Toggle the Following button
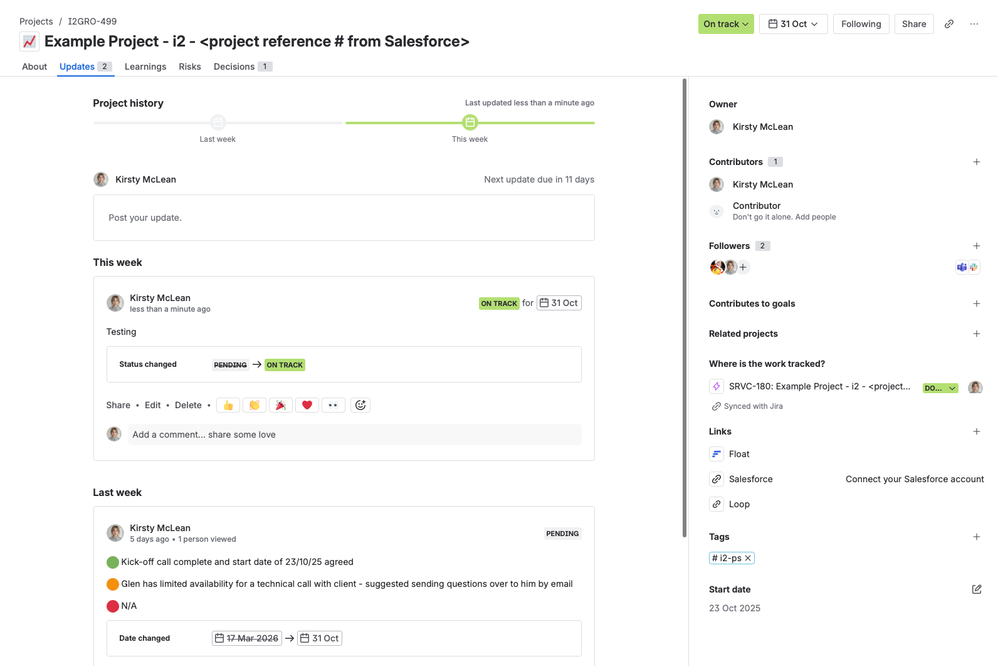998x666 pixels. click(860, 24)
